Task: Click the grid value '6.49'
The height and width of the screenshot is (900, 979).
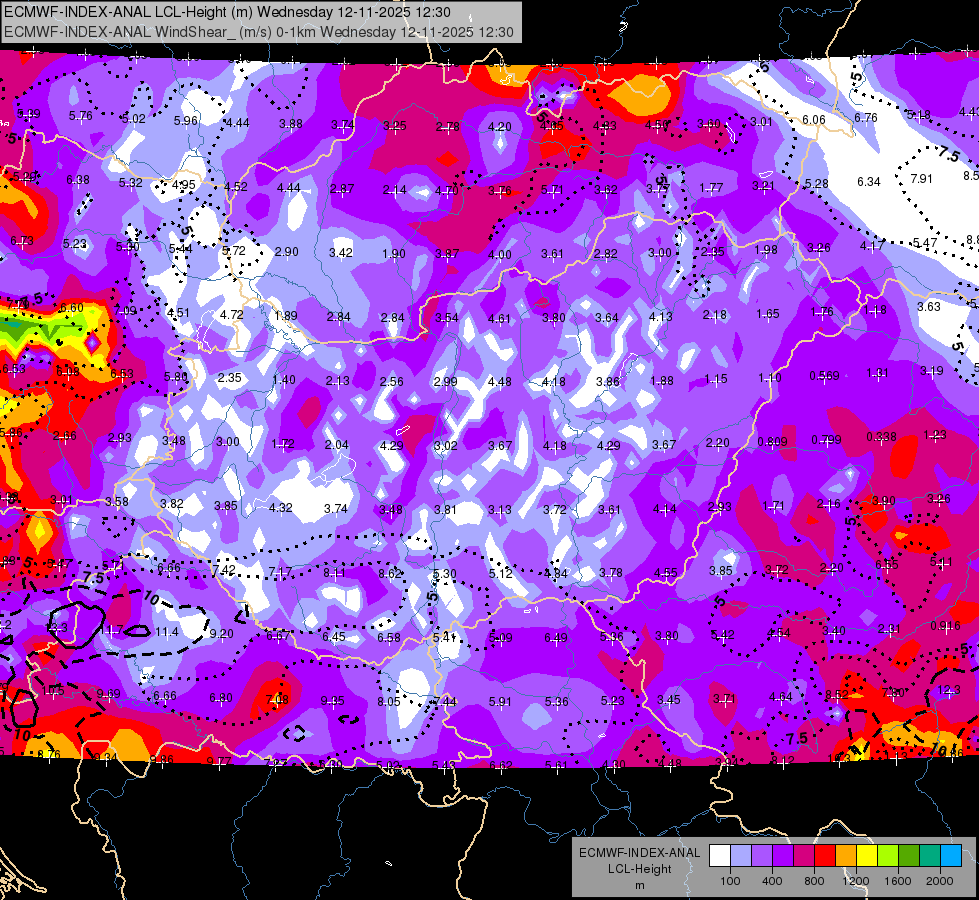Action: click(x=556, y=637)
